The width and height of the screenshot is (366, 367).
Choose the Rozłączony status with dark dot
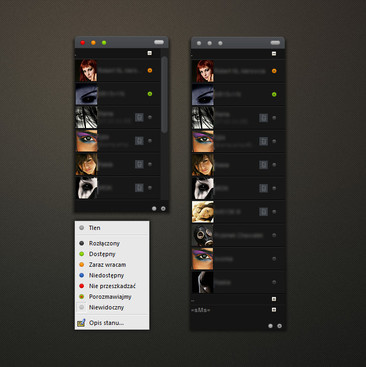tap(112, 243)
